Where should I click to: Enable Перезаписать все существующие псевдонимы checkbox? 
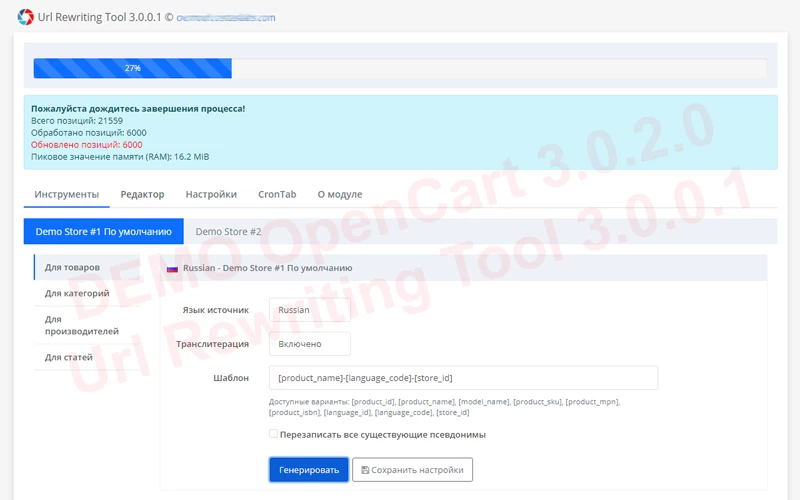(273, 434)
